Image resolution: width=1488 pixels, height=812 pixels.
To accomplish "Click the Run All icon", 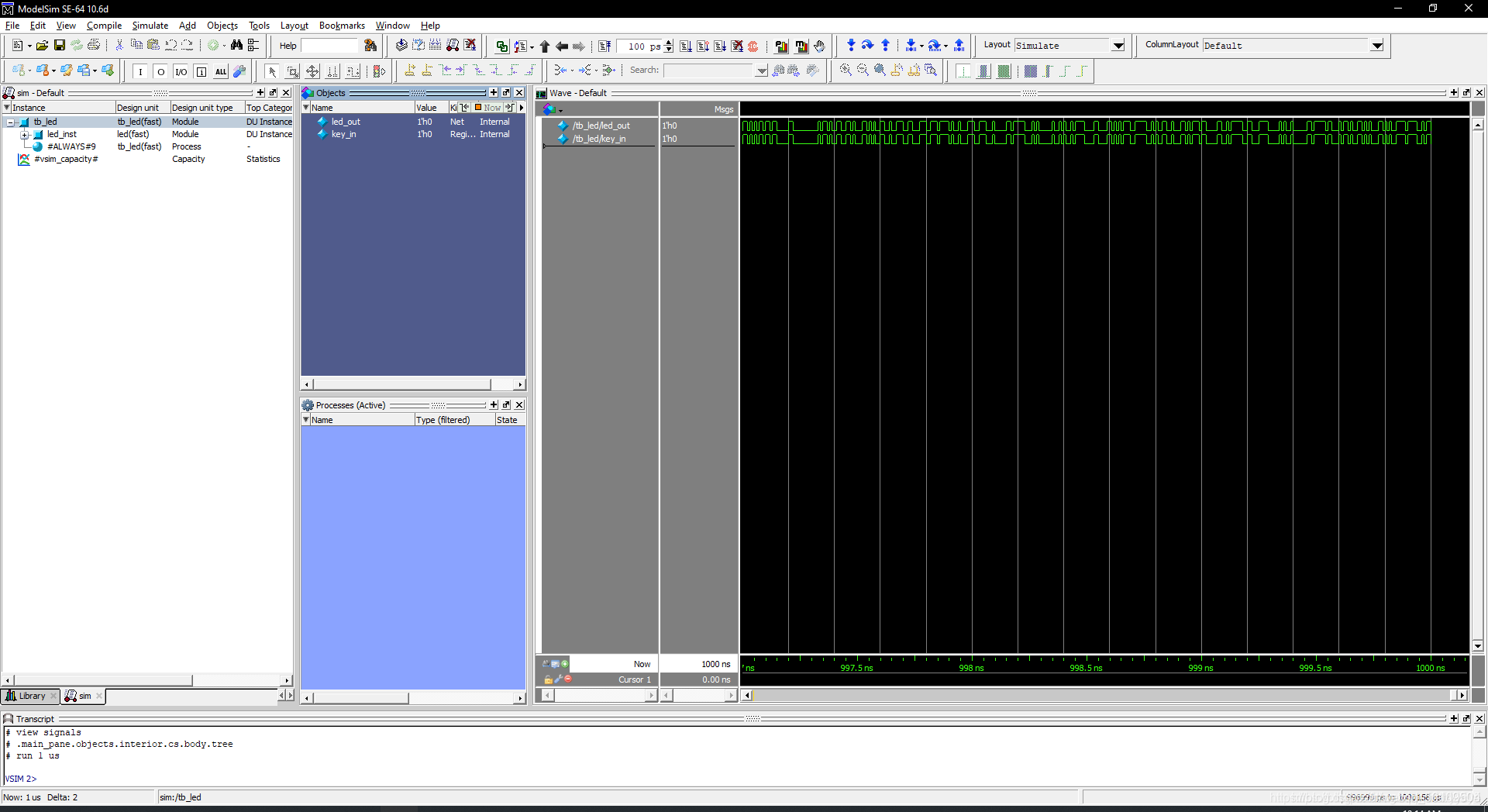I will tap(720, 46).
